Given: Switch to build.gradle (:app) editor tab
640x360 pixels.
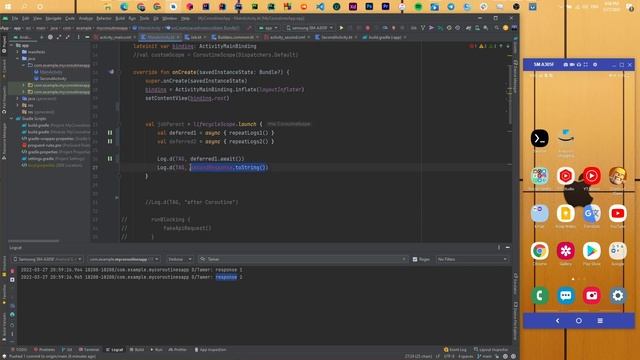Looking at the screenshot, I should (x=384, y=37).
